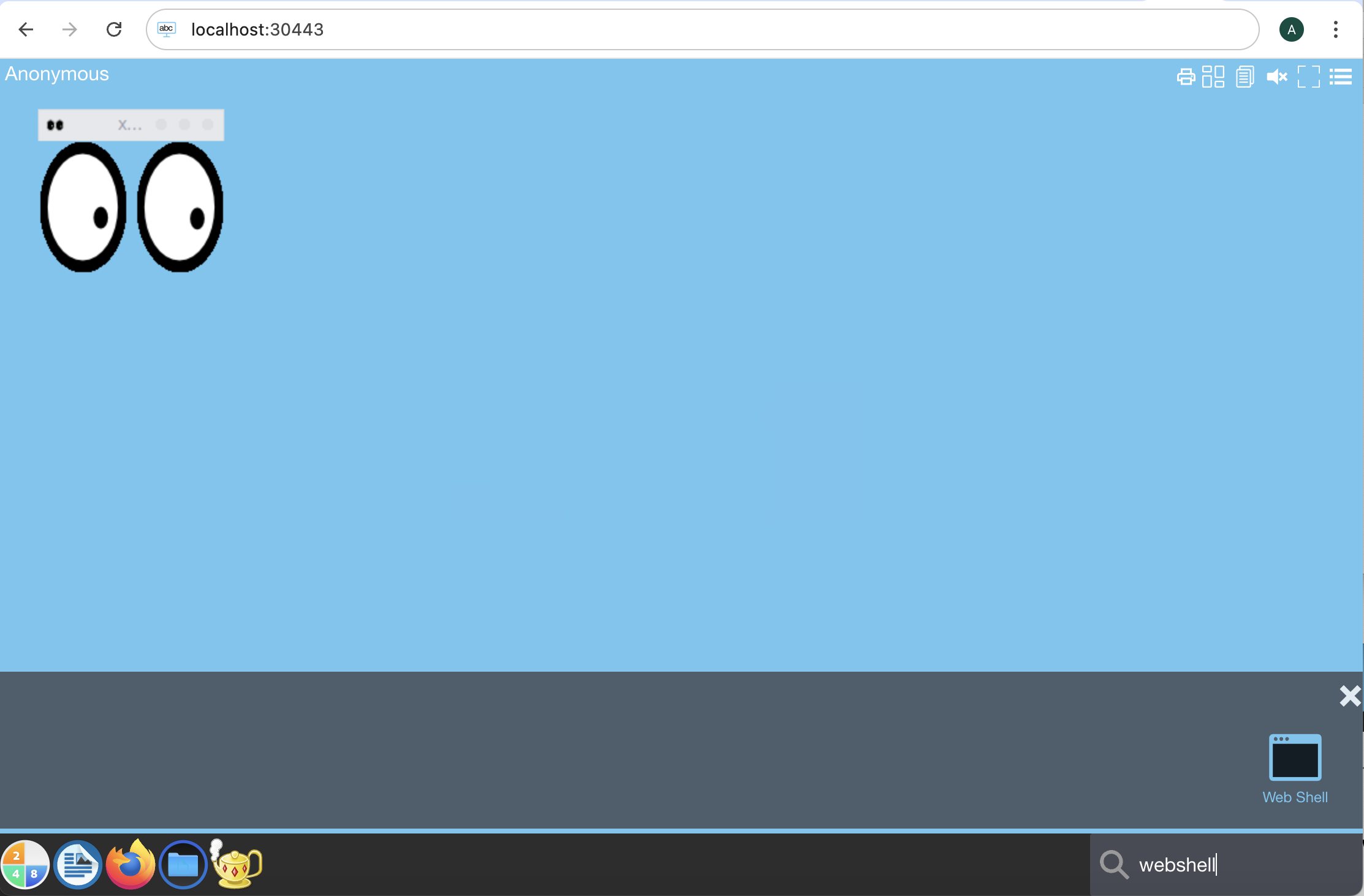Open the browser profile avatar A

click(1292, 29)
